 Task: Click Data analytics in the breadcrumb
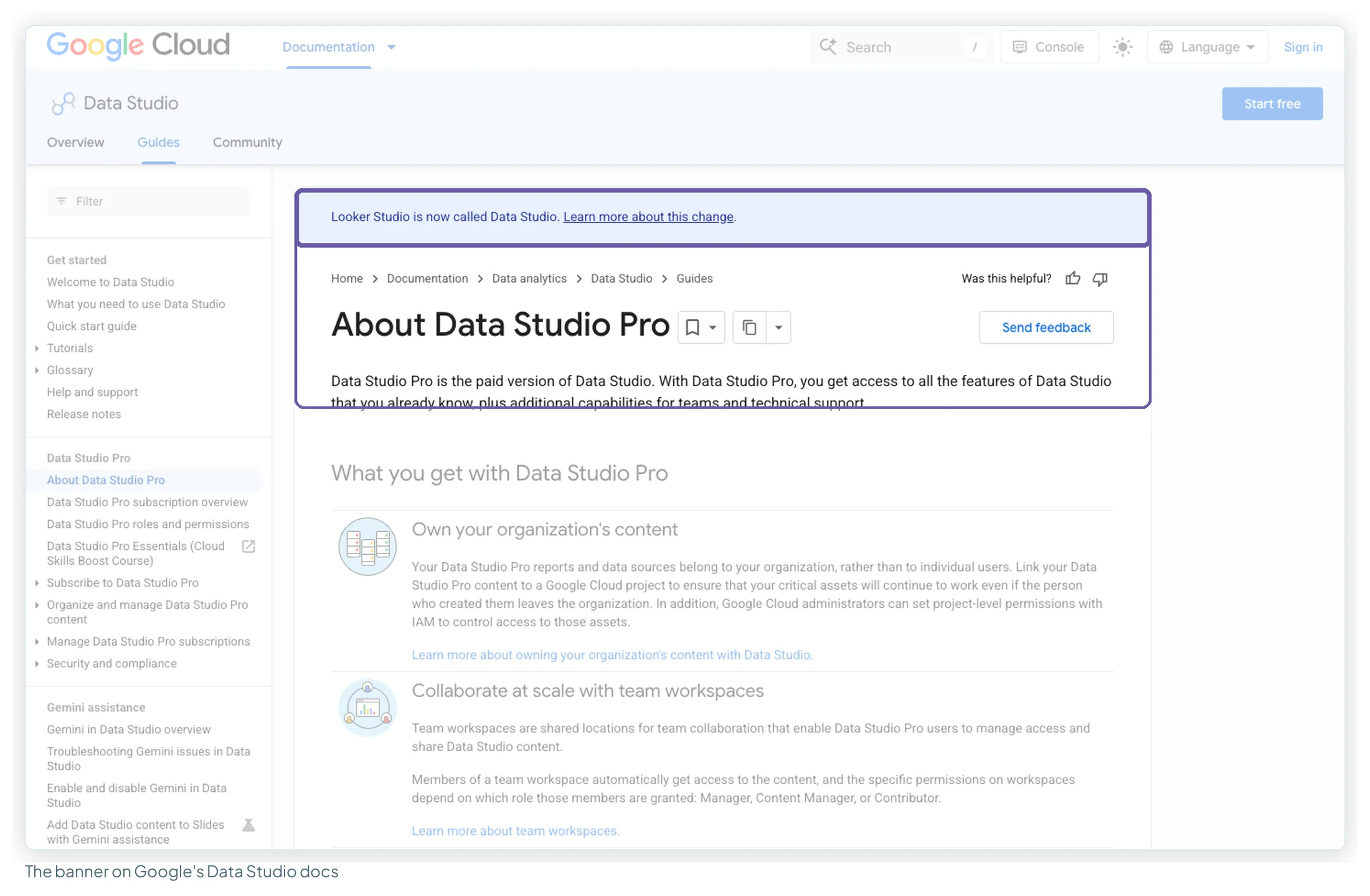click(529, 278)
